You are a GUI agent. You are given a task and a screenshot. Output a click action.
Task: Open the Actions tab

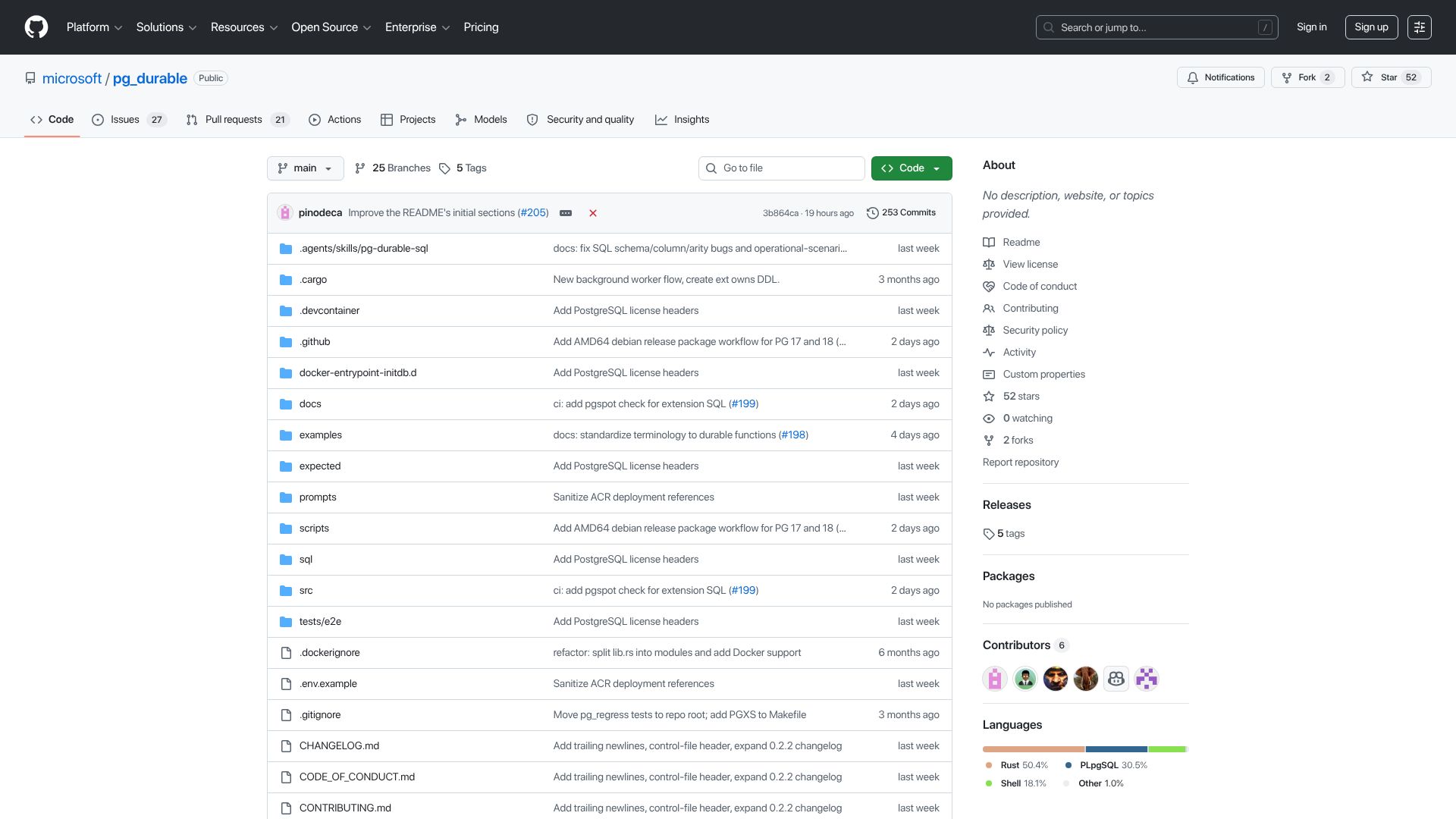point(334,120)
